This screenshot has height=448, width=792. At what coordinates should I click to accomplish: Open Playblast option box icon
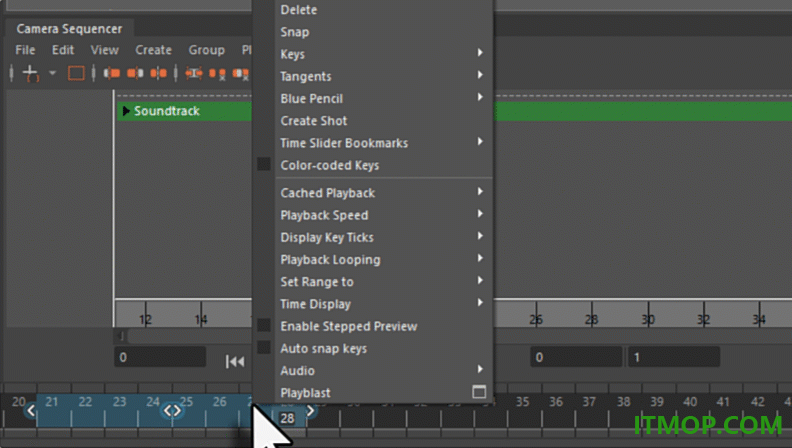coord(479,392)
